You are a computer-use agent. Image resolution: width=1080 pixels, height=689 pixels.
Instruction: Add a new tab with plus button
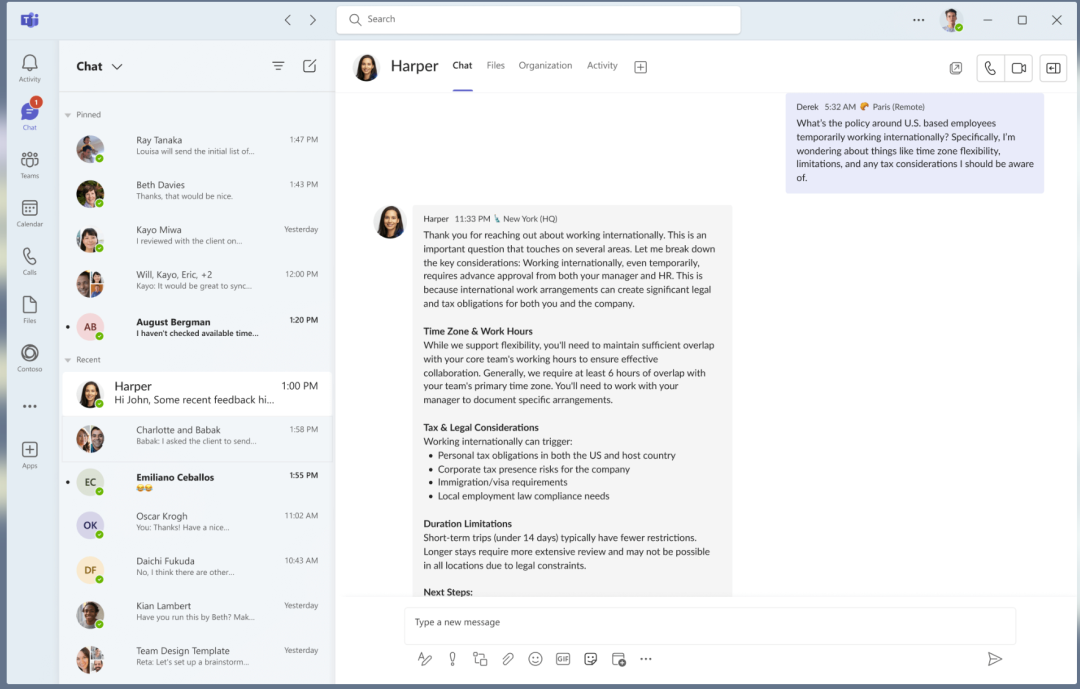coord(641,67)
